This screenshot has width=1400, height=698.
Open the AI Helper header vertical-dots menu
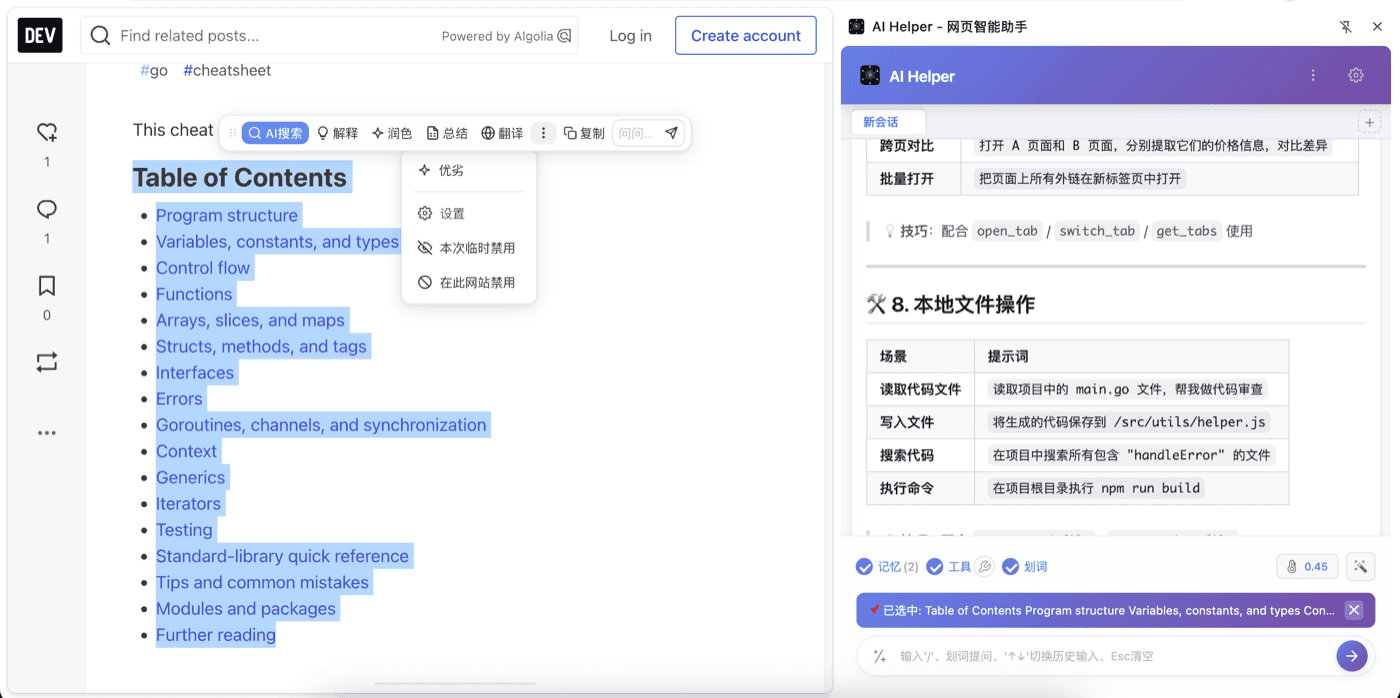(x=1314, y=76)
